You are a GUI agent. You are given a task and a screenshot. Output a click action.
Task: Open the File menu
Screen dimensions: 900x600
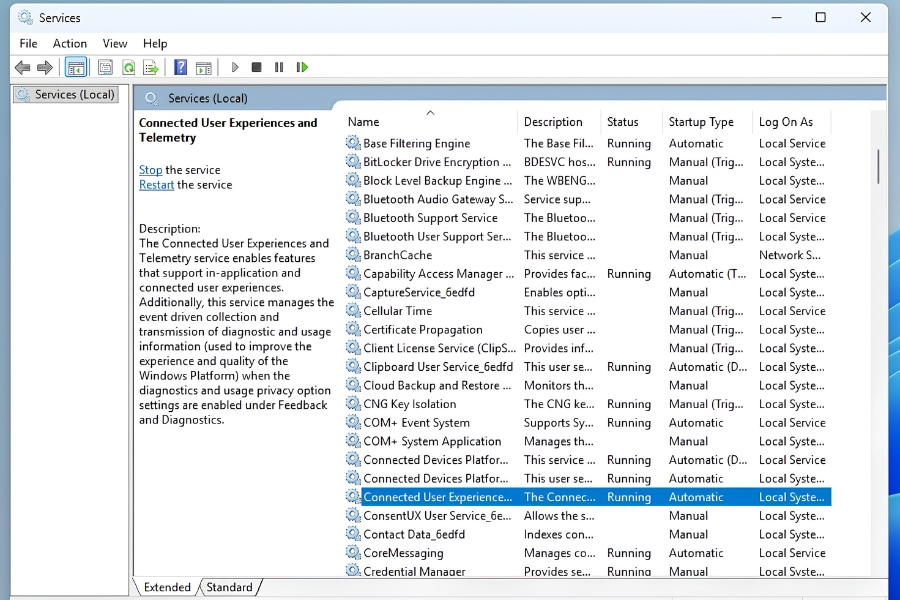click(28, 44)
